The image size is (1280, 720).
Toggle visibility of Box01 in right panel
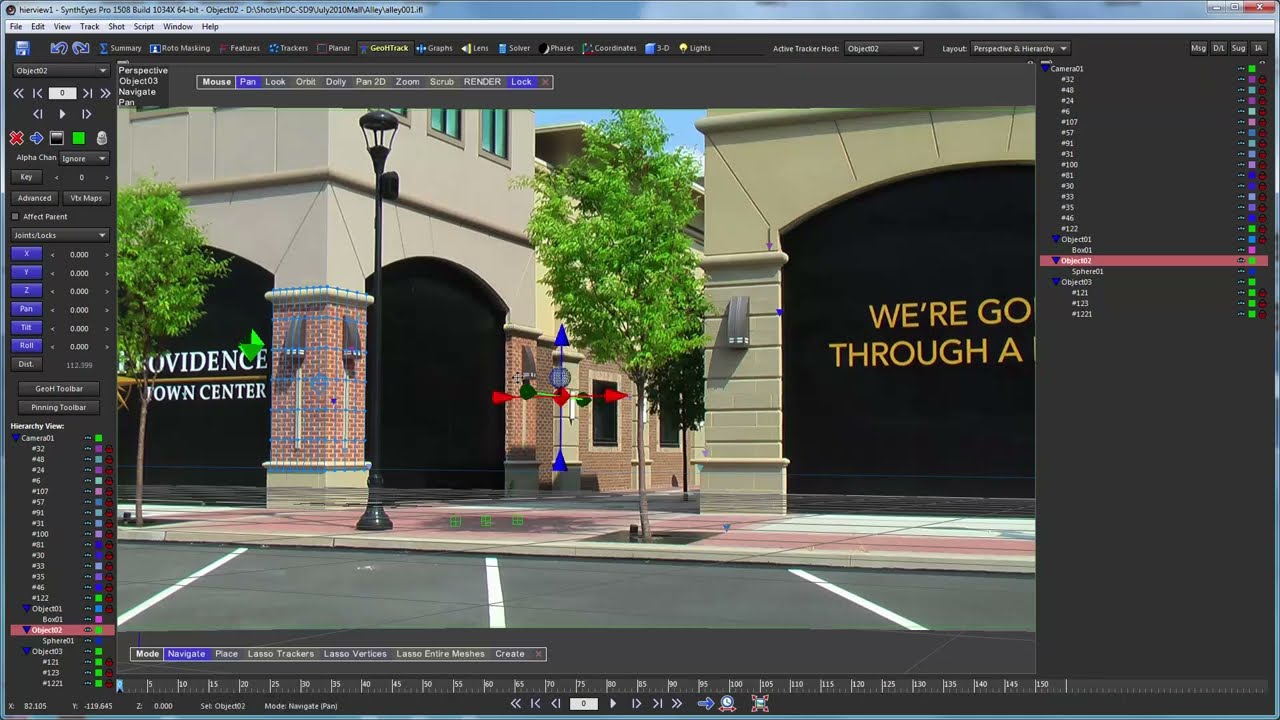pyautogui.click(x=1241, y=250)
